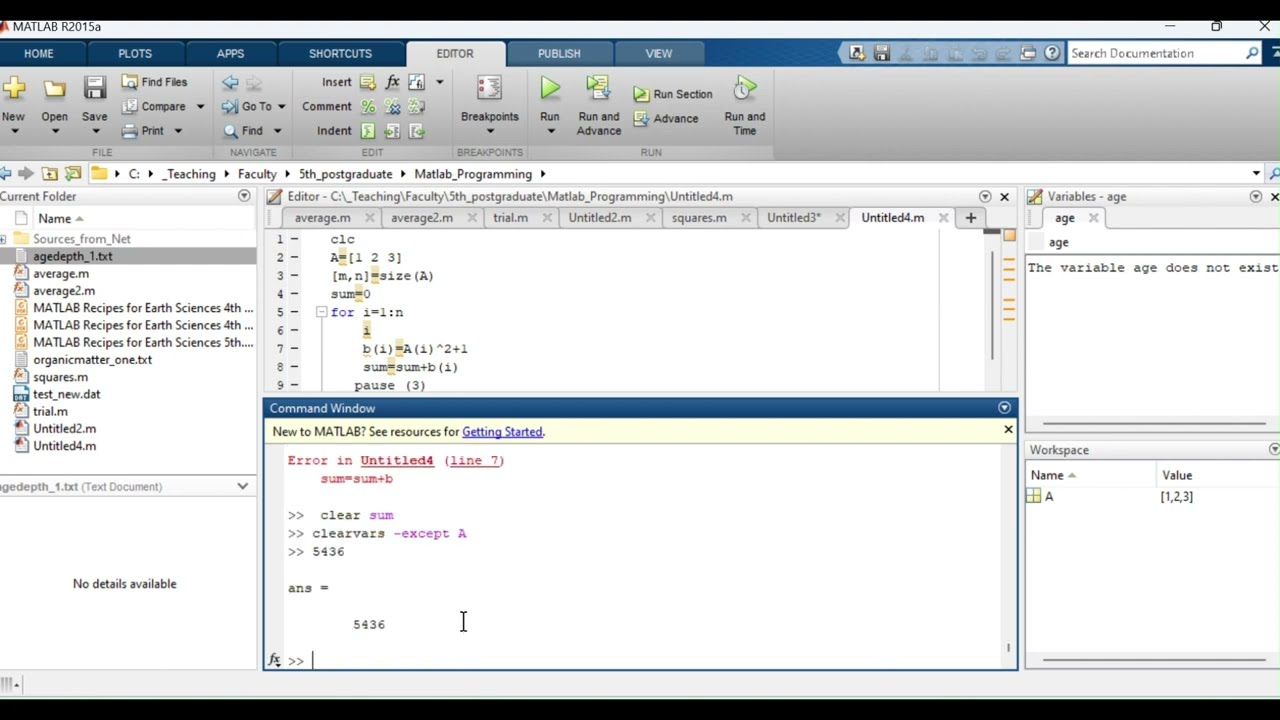Click the Advance button
Image resolution: width=1280 pixels, height=720 pixels.
click(665, 118)
